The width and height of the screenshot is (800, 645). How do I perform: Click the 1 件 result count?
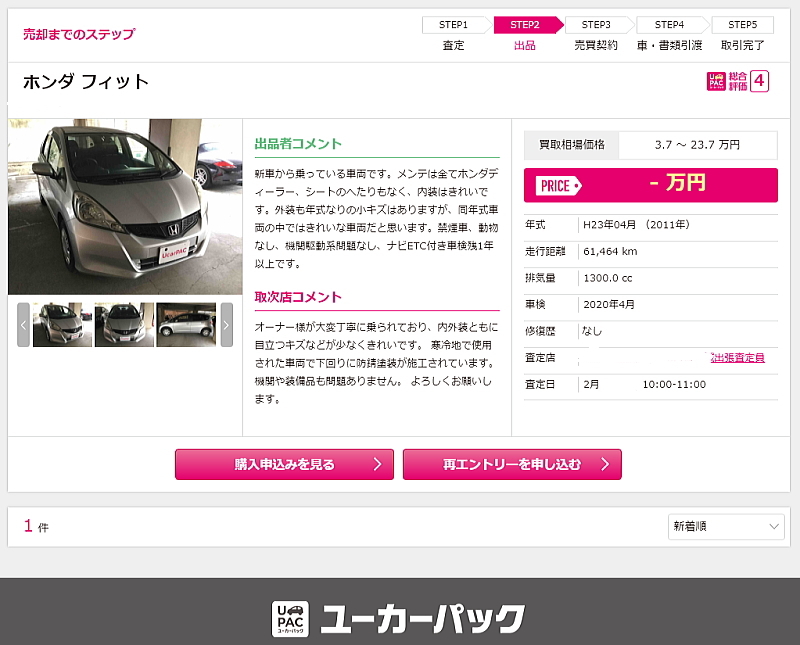36,526
